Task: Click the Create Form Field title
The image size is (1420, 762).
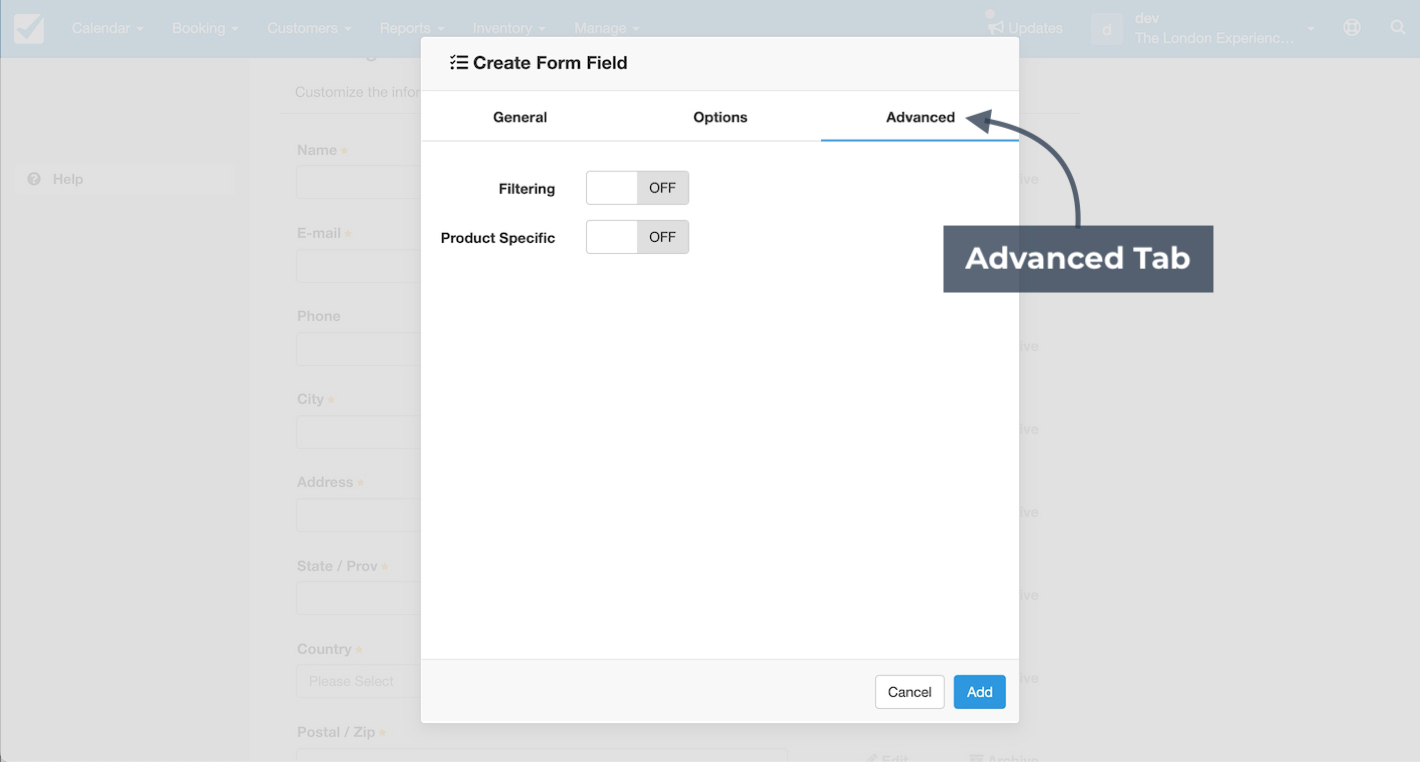Action: click(x=550, y=62)
